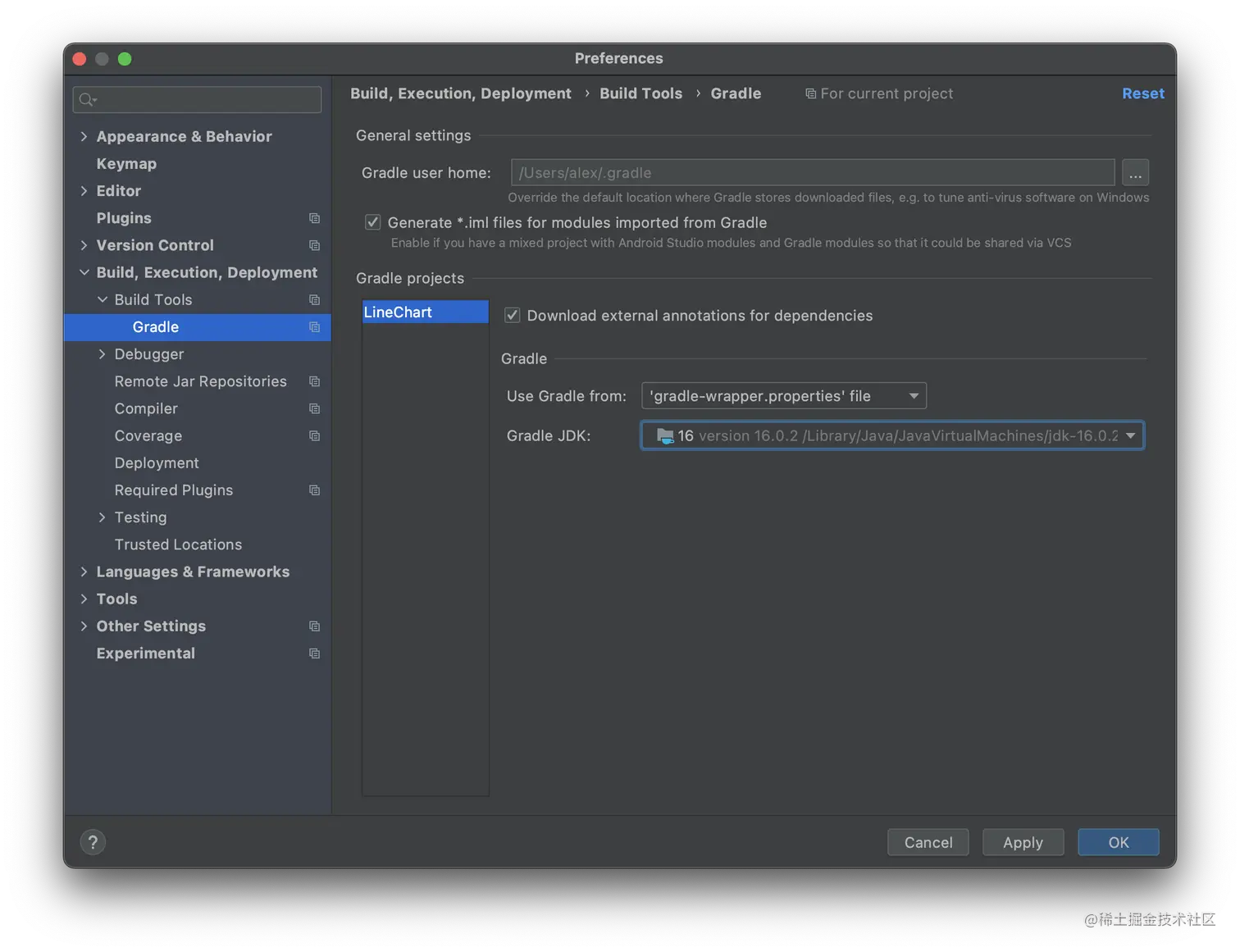Click the search magnifier icon
Image resolution: width=1240 pixels, height=952 pixels.
pos(86,100)
